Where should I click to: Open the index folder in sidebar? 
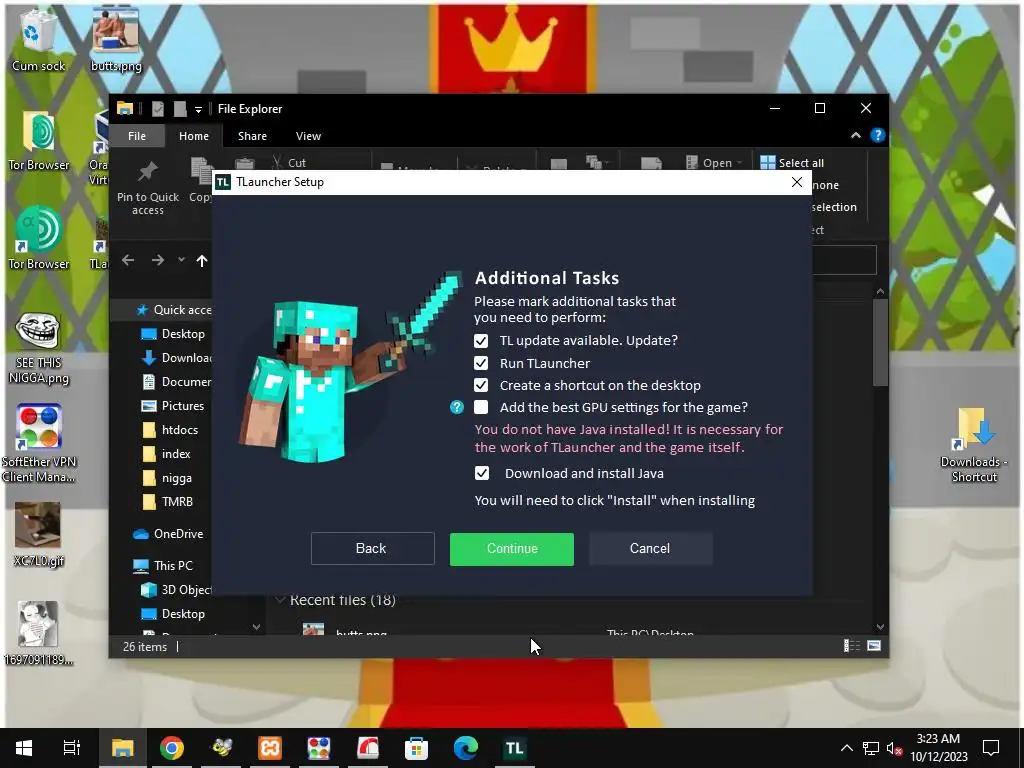point(167,454)
